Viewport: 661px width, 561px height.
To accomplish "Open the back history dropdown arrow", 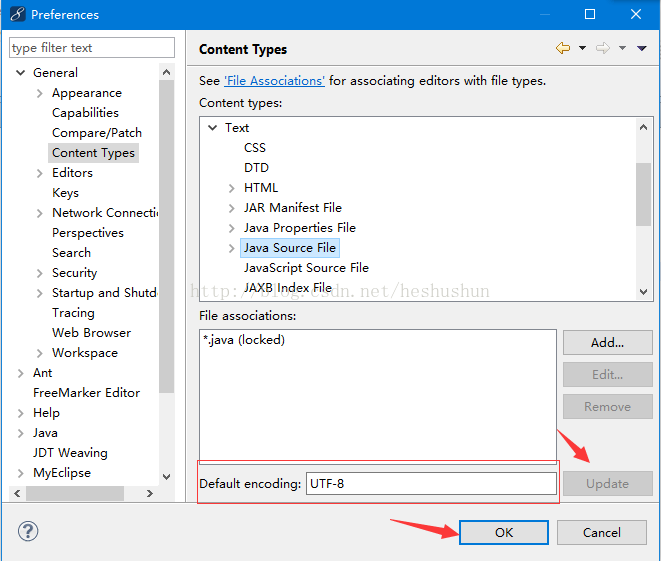I will (582, 48).
